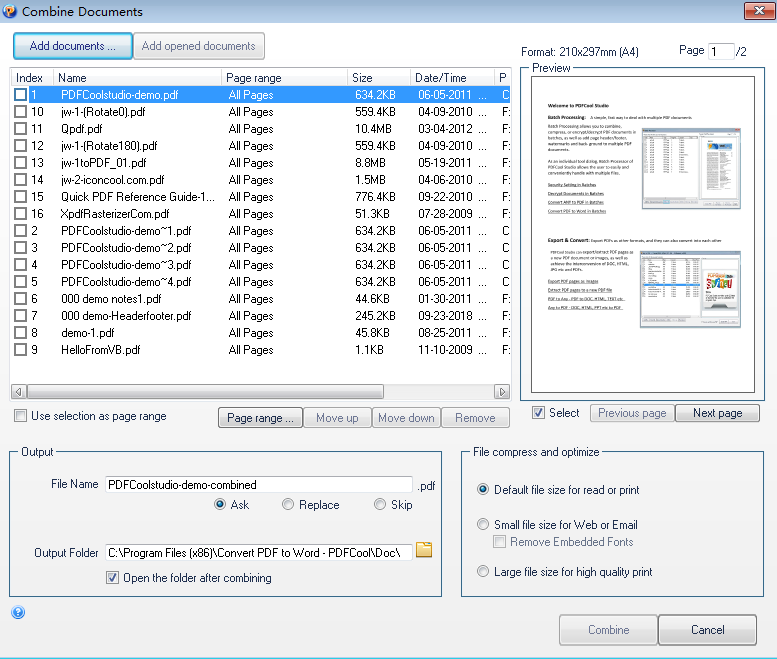
Task: Click the Remove button
Action: pyautogui.click(x=475, y=418)
